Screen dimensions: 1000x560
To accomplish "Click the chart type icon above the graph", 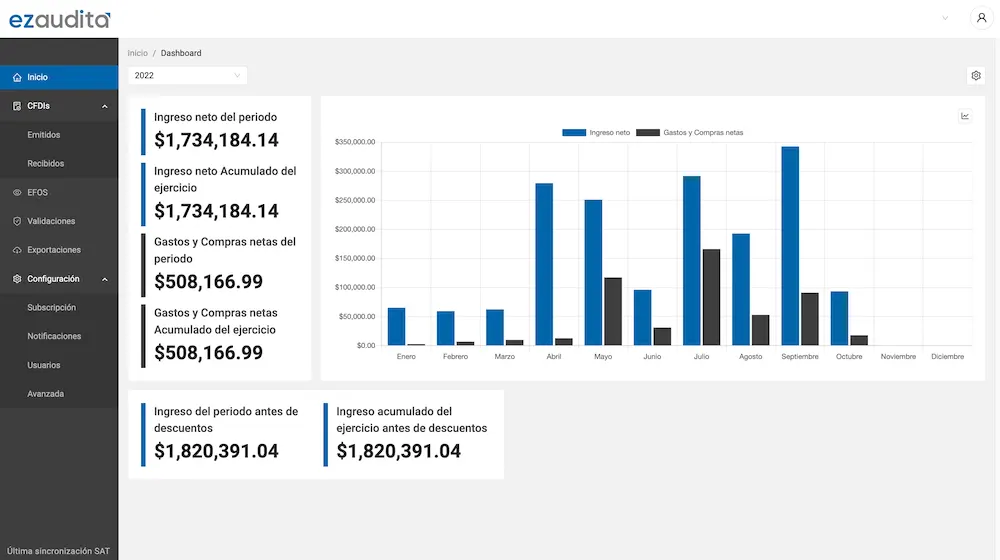I will (x=965, y=116).
